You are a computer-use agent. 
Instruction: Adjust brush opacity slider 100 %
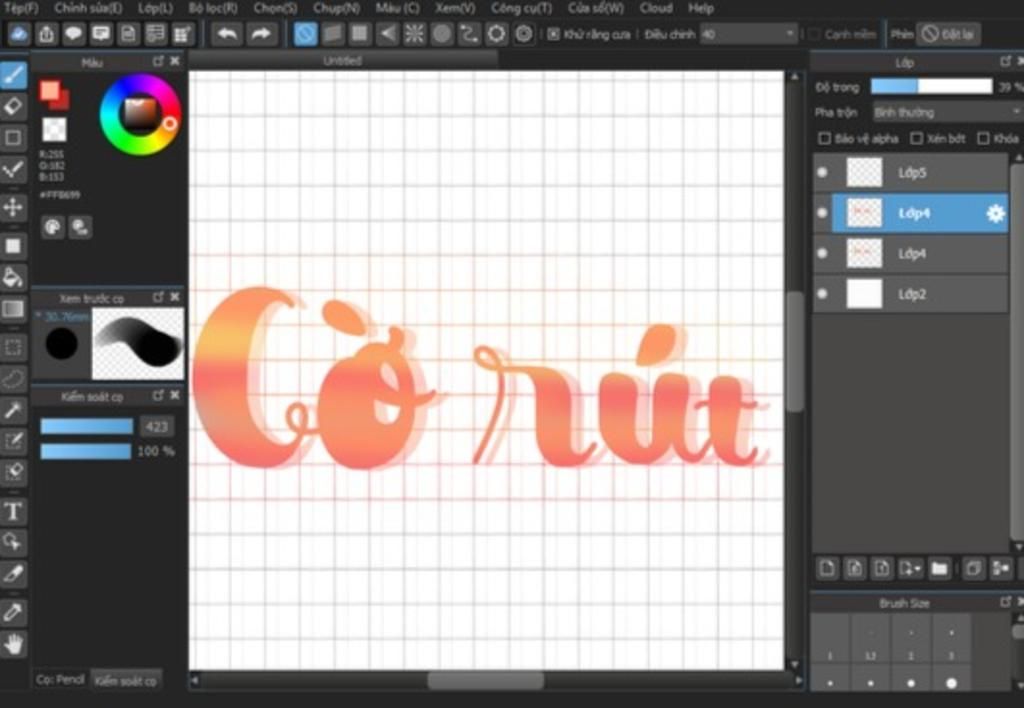click(x=86, y=451)
